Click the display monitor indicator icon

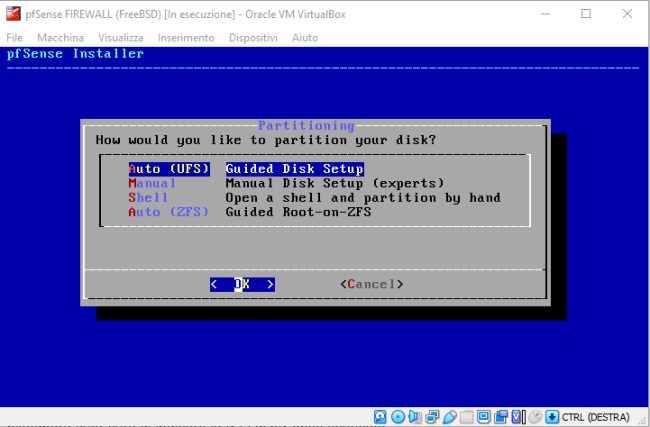[483, 417]
